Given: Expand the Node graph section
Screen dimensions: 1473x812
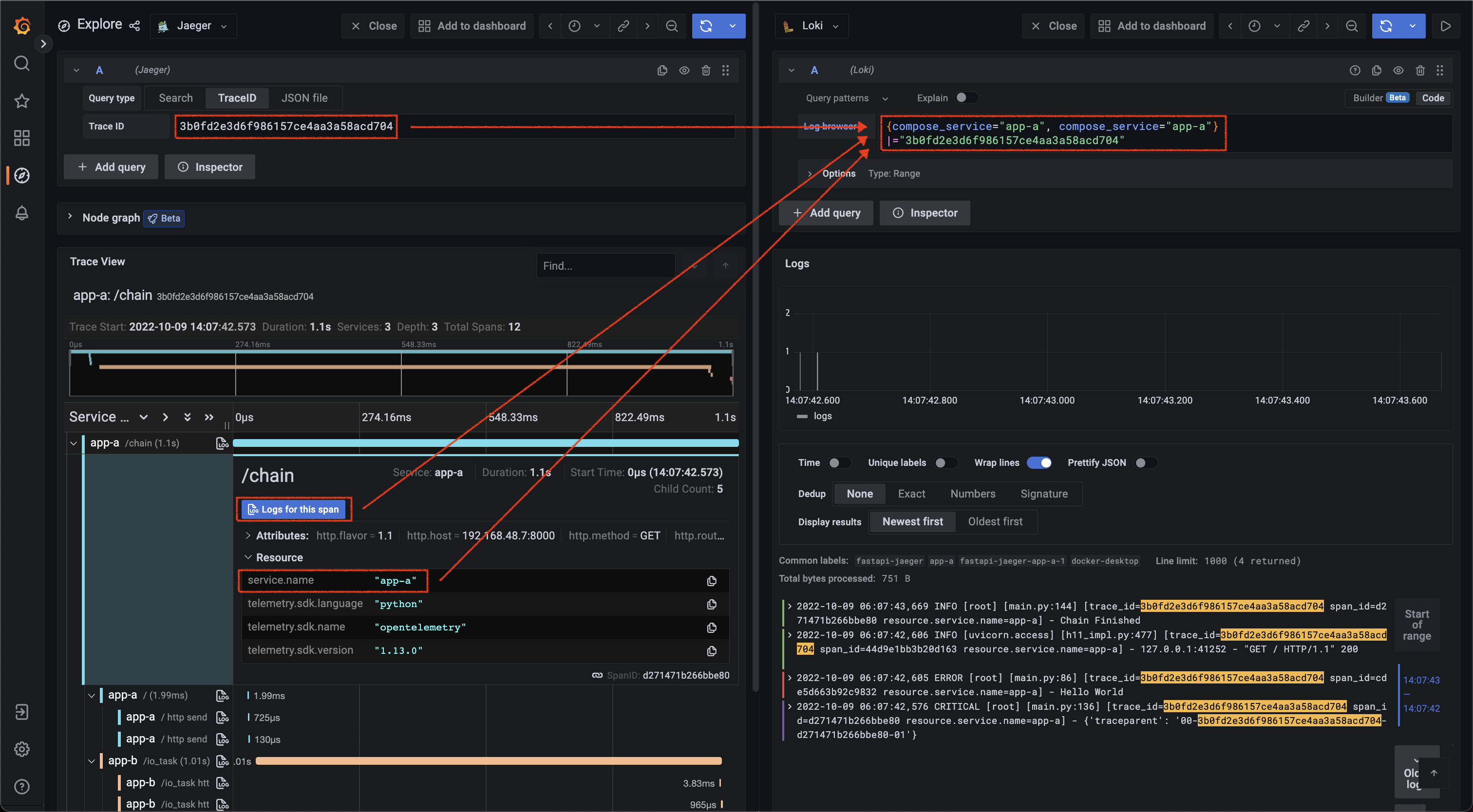Looking at the screenshot, I should point(70,217).
